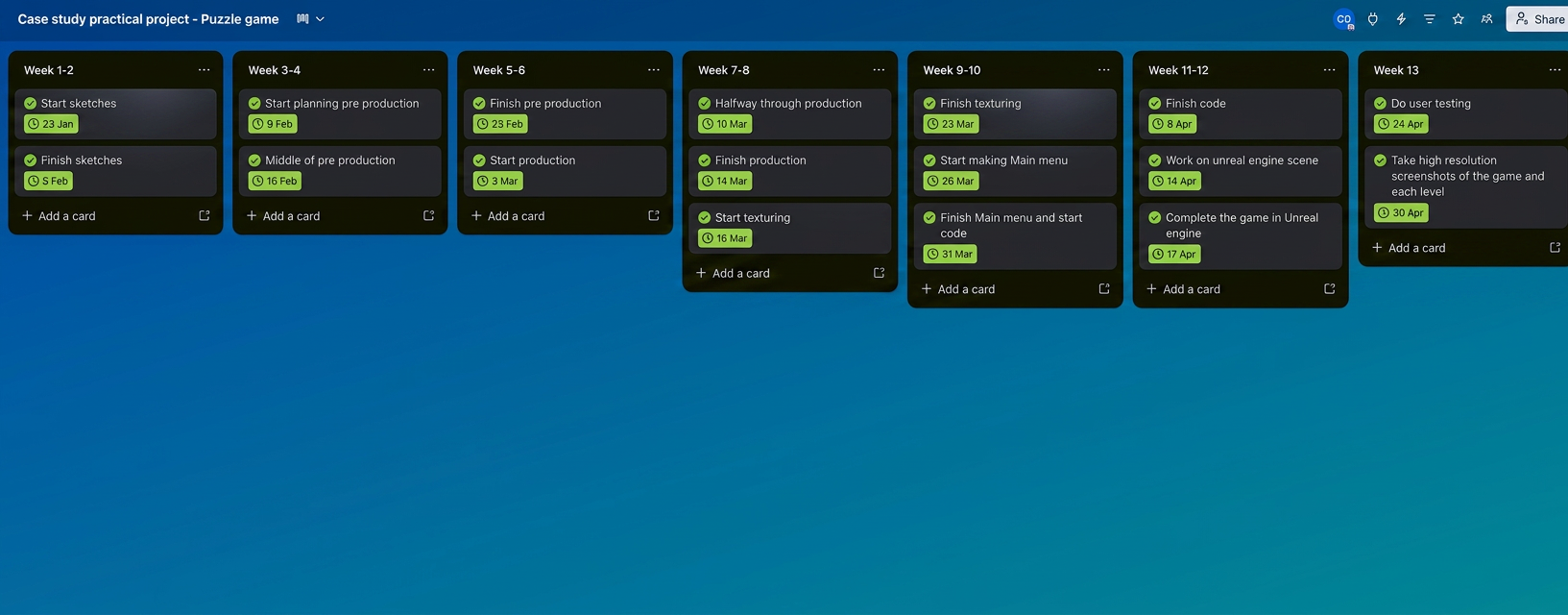Toggle complete check on Start sketches card

pos(31,104)
